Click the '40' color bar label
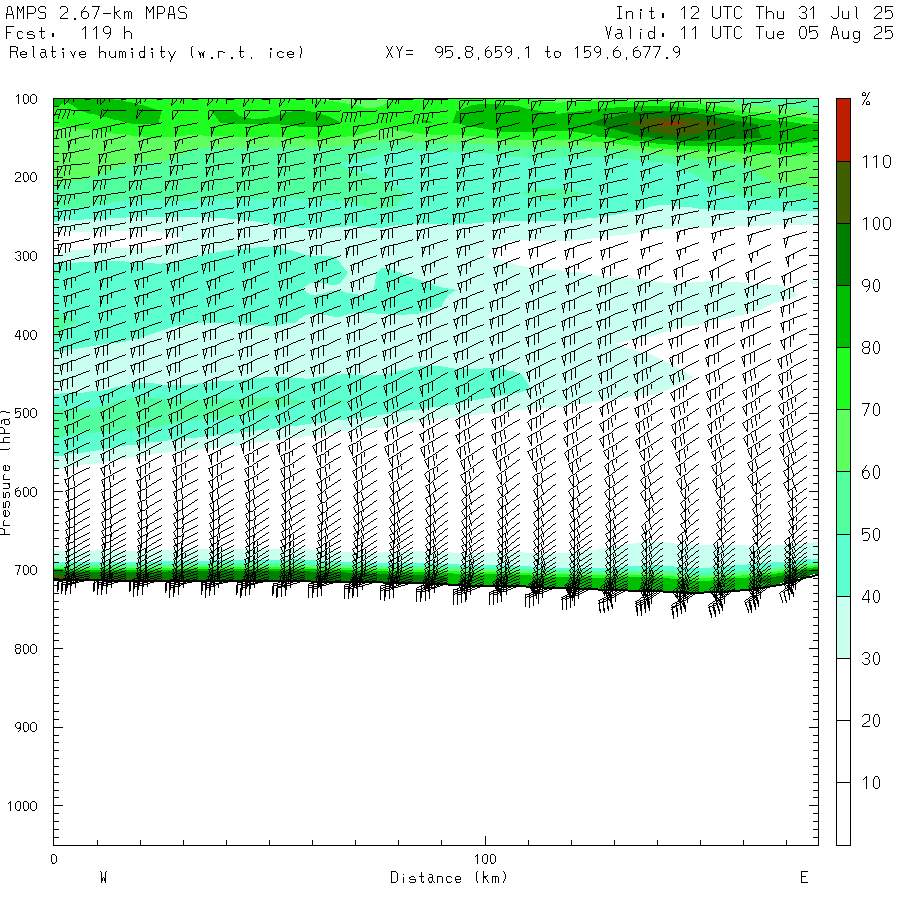900x900 pixels. click(871, 597)
